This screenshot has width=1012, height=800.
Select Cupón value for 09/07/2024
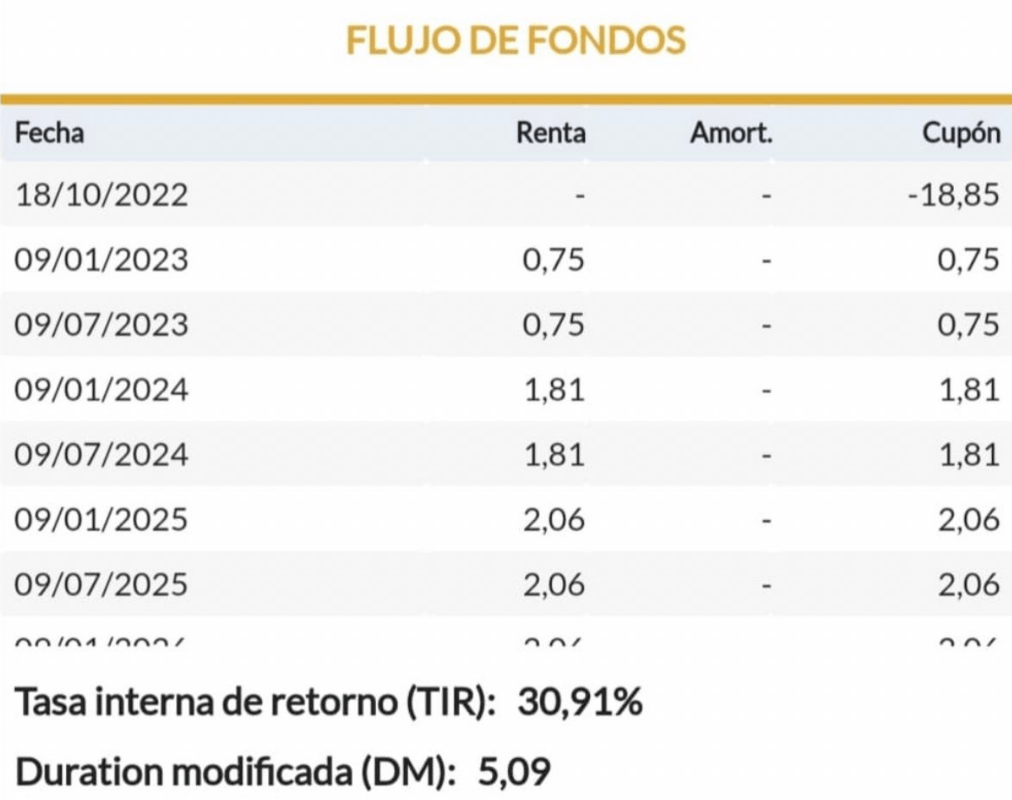point(968,455)
